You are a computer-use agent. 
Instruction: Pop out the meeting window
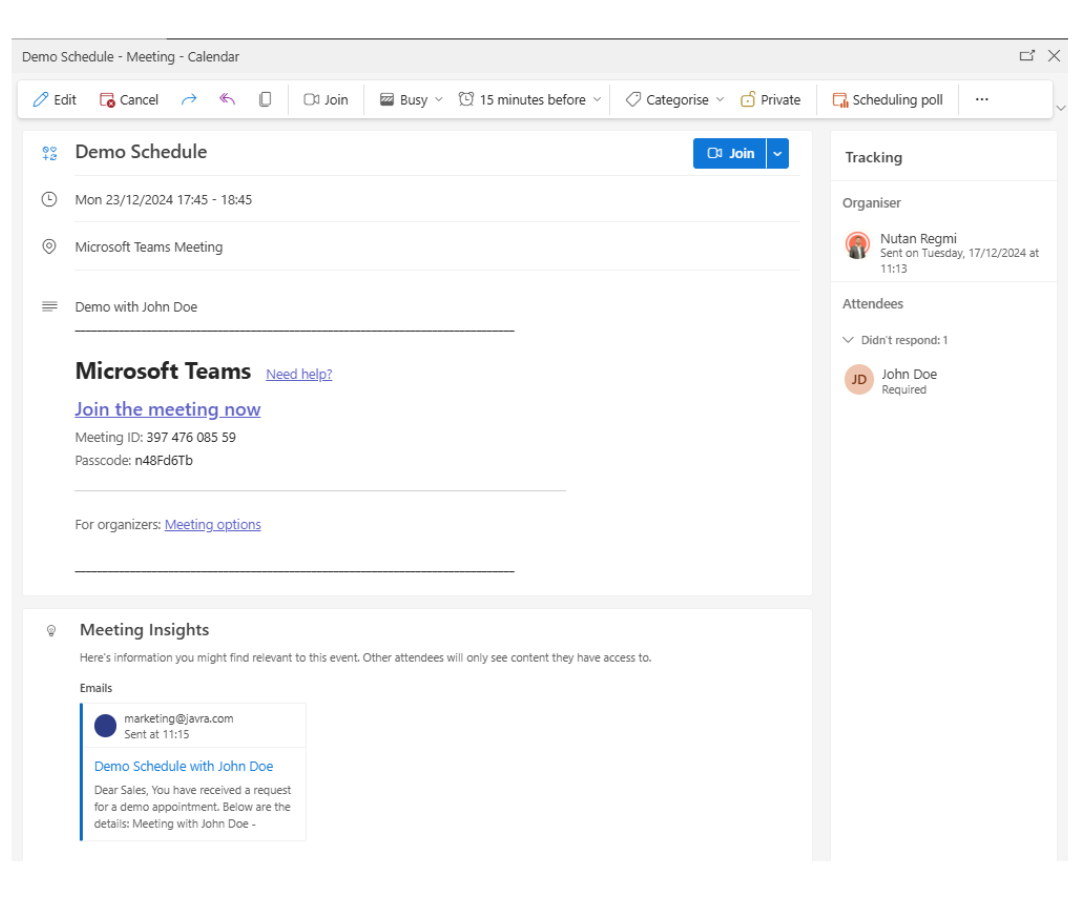tap(1027, 56)
